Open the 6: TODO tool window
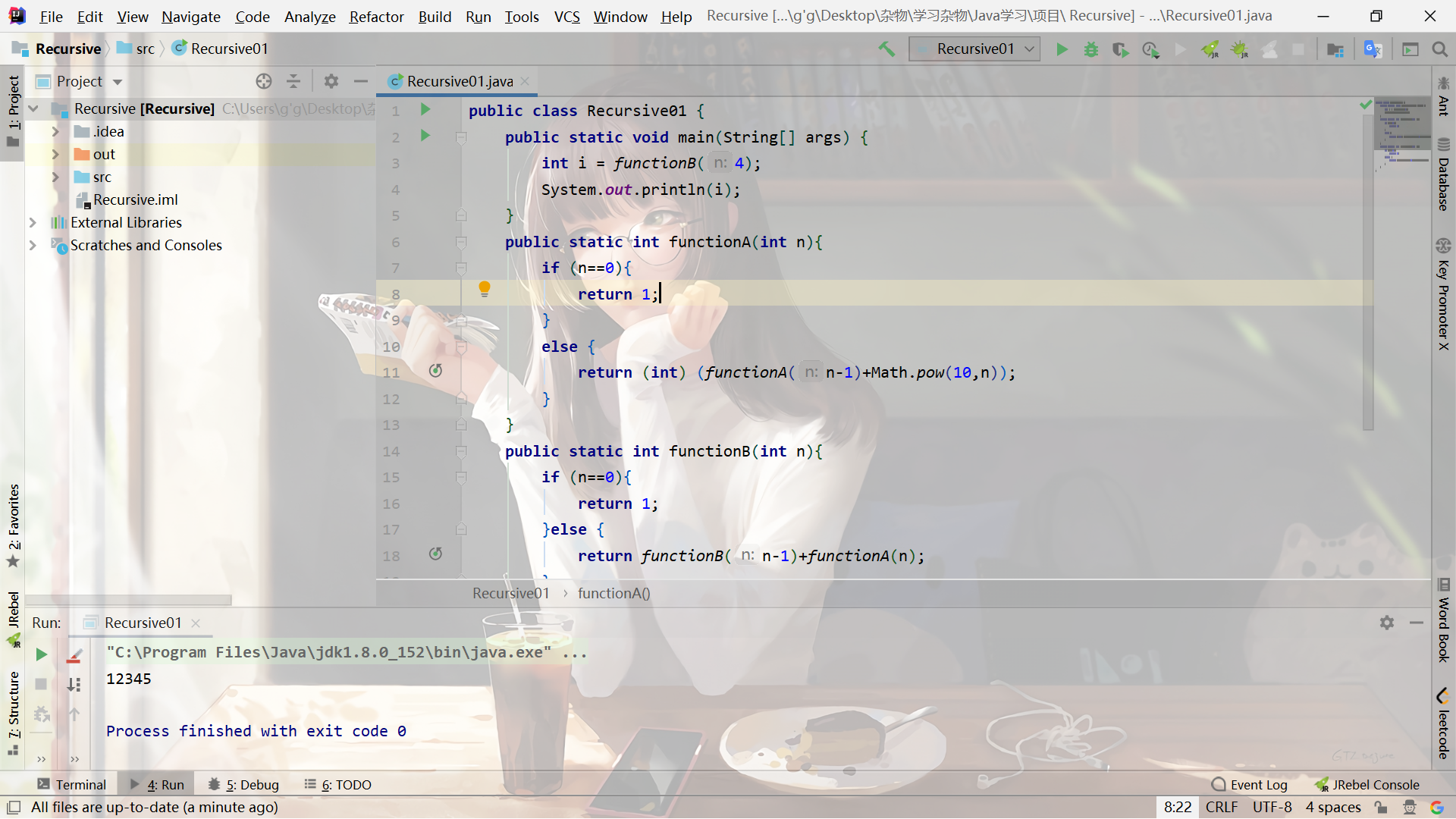The height and width of the screenshot is (819, 1456). coord(338,785)
